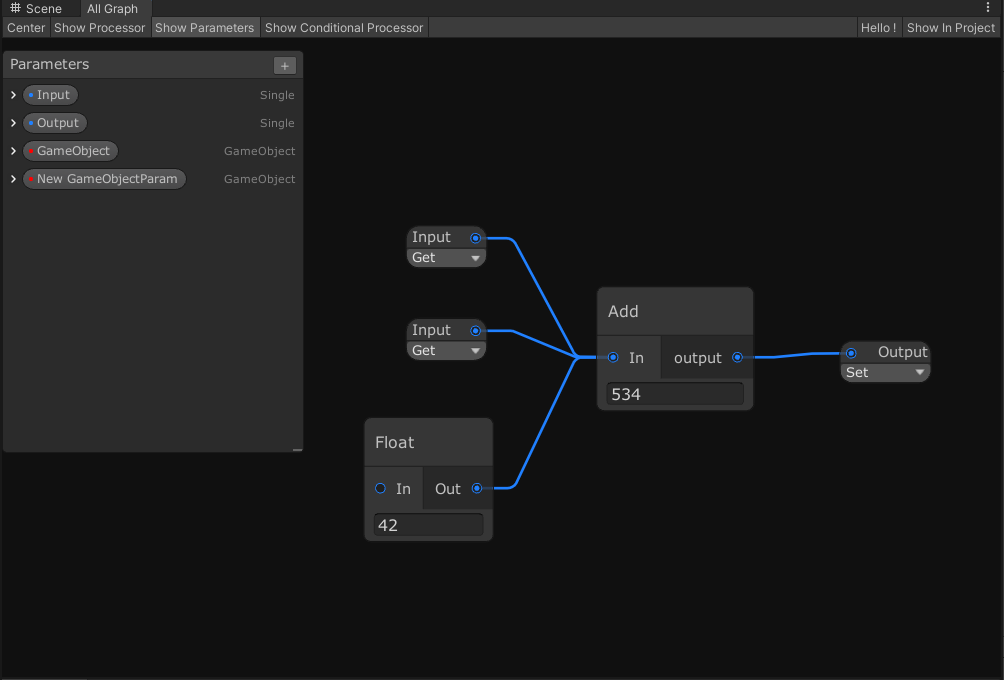
Task: Toggle Show Conditional Processor view
Action: (344, 28)
